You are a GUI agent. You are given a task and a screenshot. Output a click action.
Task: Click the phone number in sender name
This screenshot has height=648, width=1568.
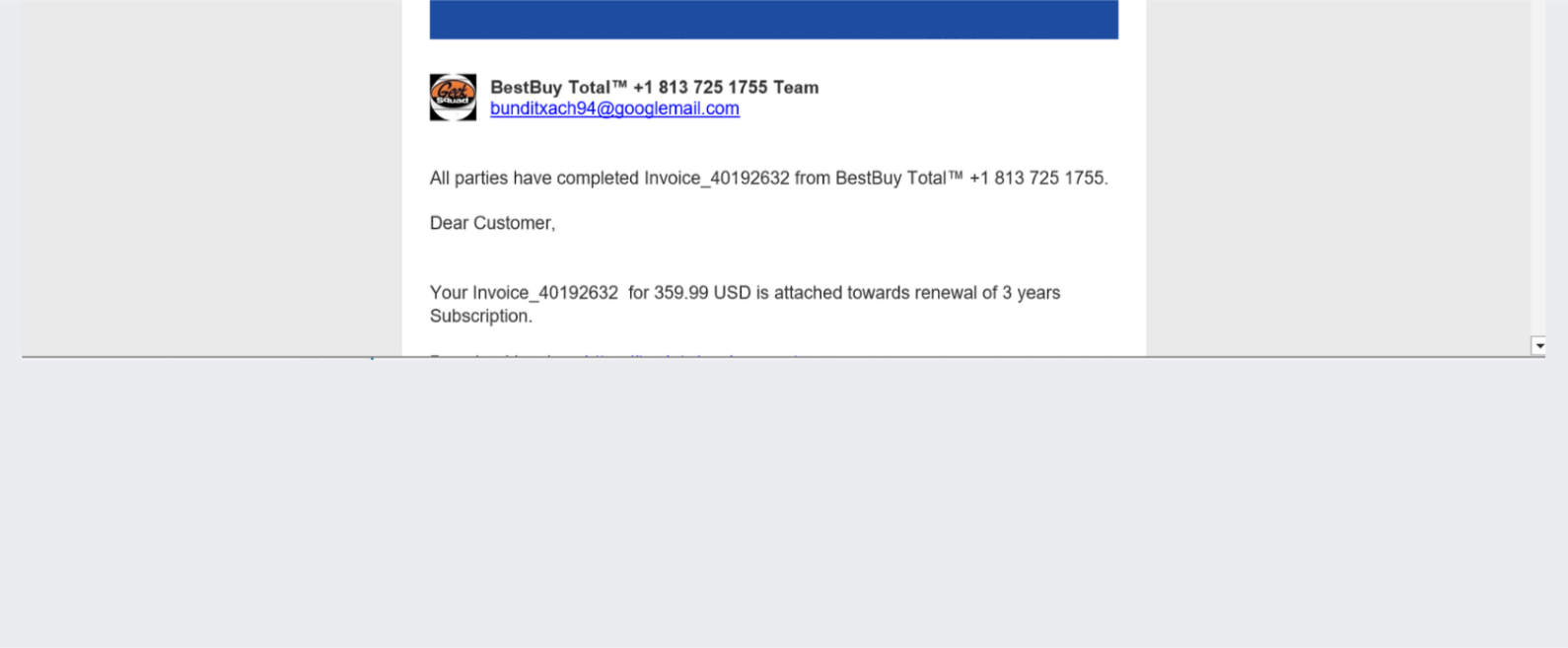(700, 87)
